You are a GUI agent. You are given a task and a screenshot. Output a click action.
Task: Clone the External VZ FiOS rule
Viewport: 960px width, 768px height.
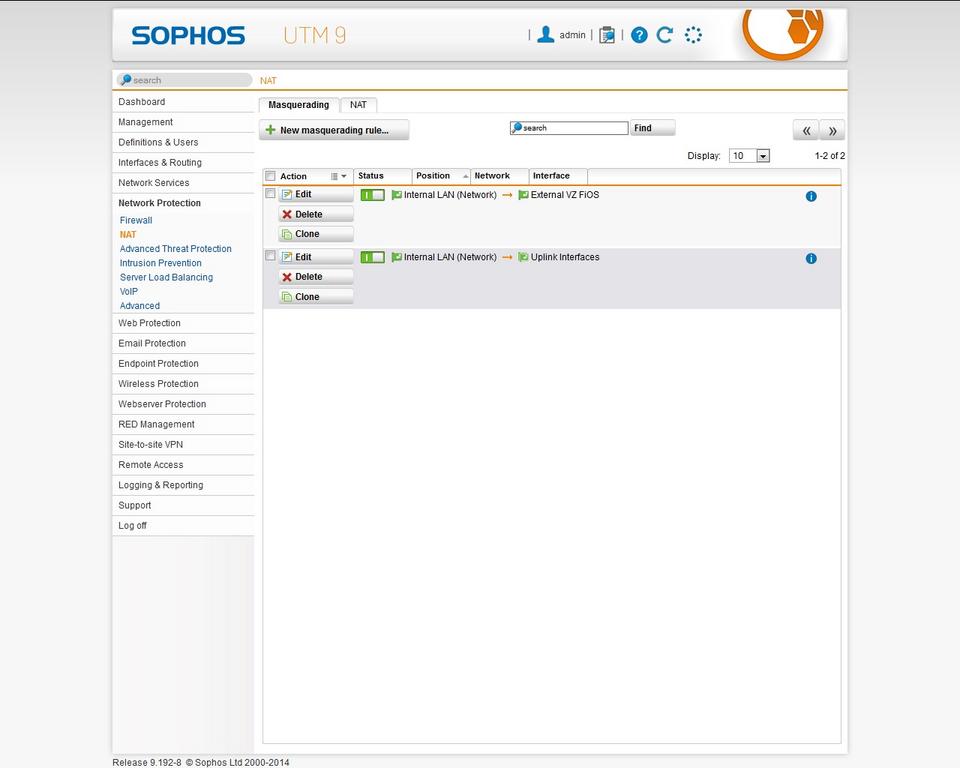pos(316,234)
